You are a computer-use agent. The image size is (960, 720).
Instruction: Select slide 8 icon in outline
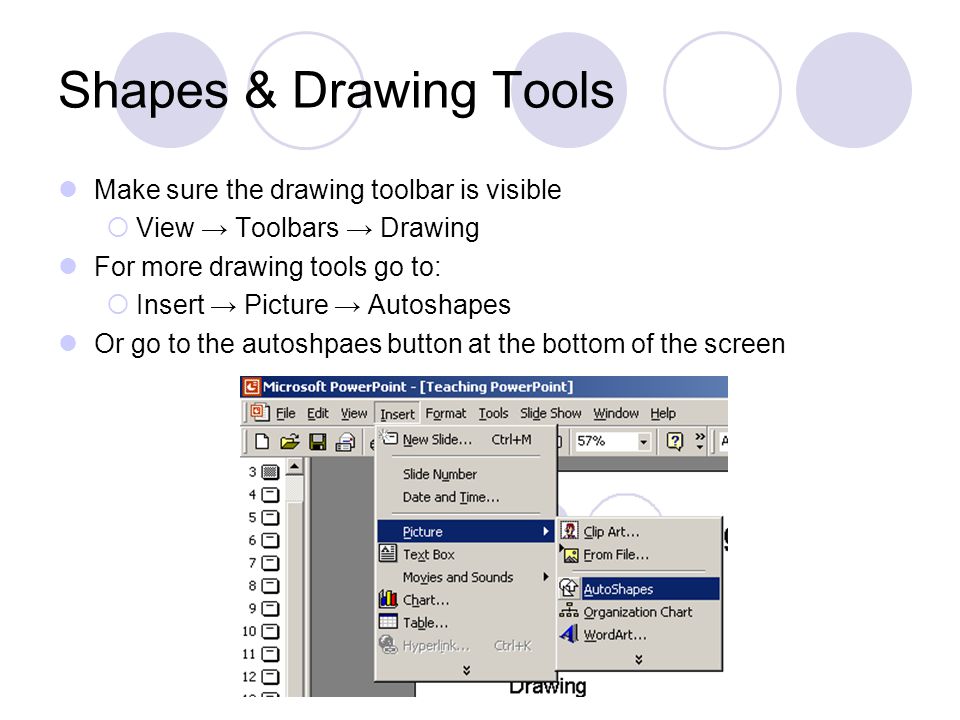[270, 585]
